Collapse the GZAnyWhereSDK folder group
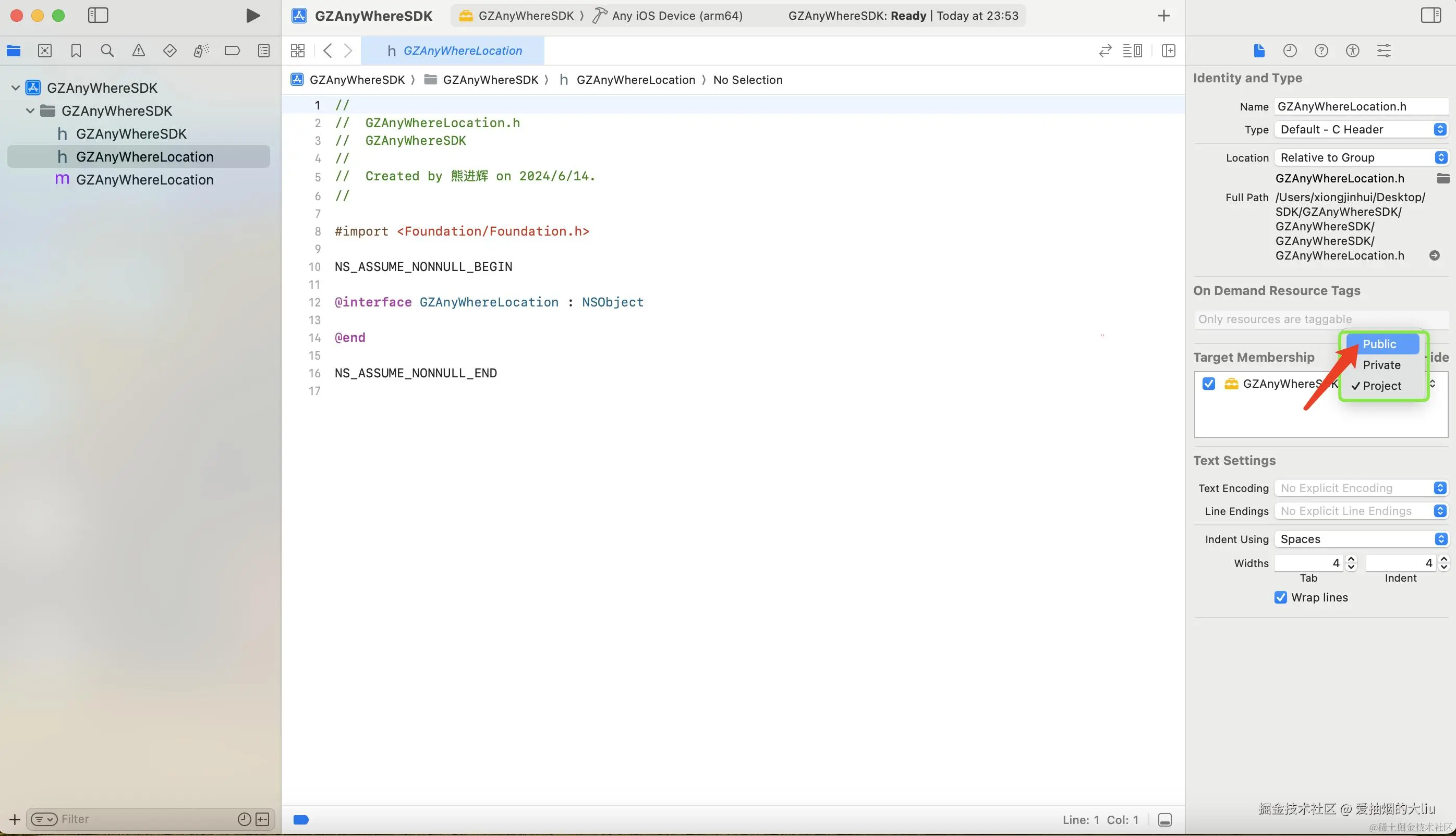This screenshot has height=836, width=1456. point(30,111)
